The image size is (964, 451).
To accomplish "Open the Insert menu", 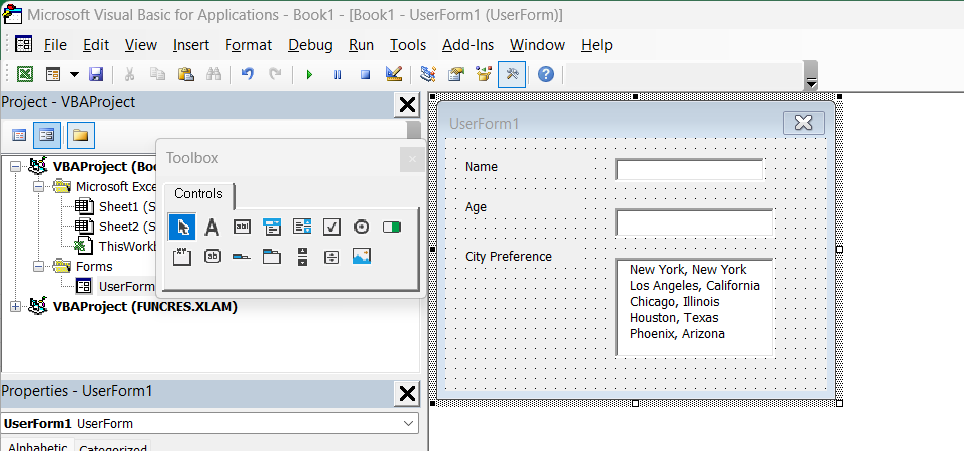I will coord(191,45).
